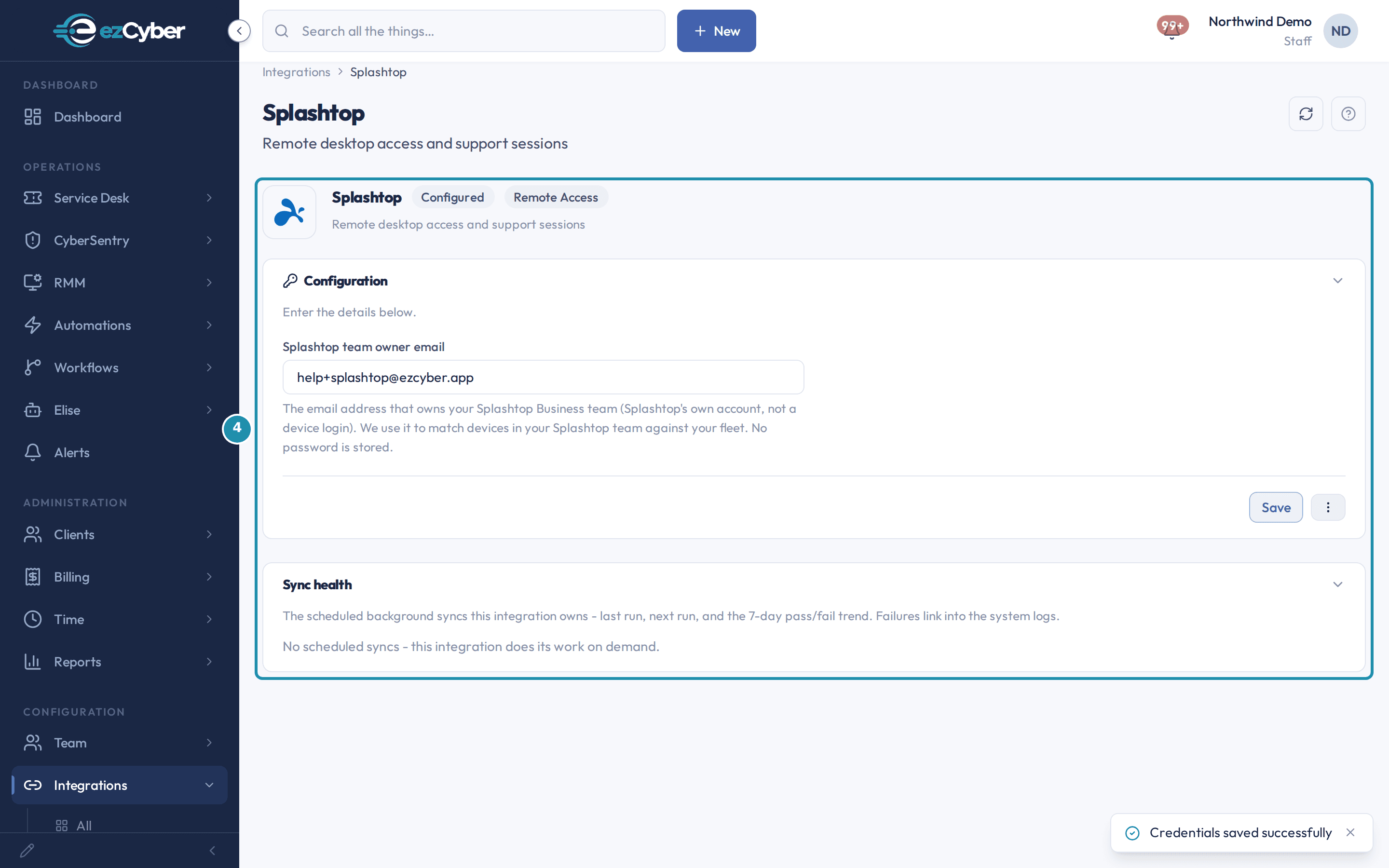The width and height of the screenshot is (1389, 868).
Task: Go to Integrations breadcrumb link
Action: pyautogui.click(x=296, y=72)
